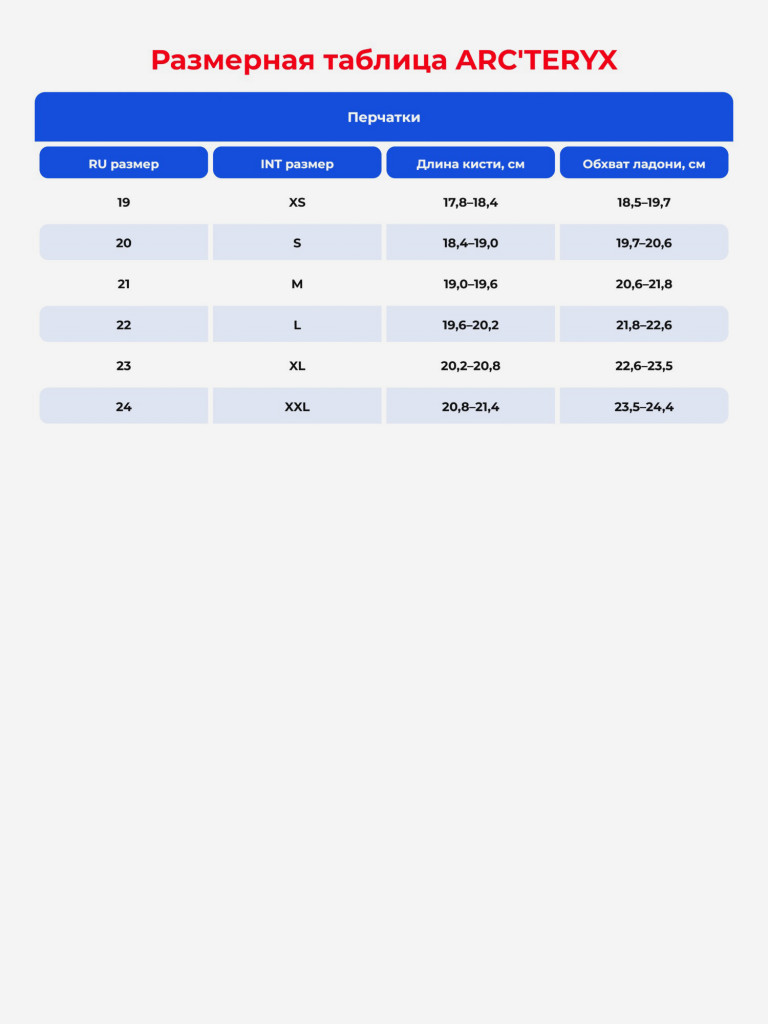Select RU size 20 cell
768x1024 pixels.
click(123, 242)
